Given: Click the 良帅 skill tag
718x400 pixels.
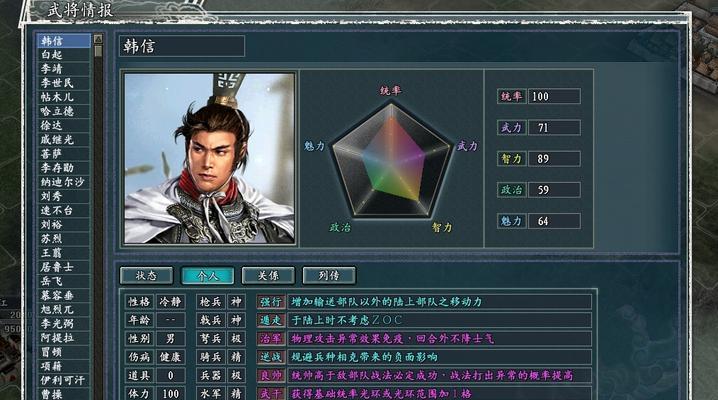Looking at the screenshot, I should [271, 375].
